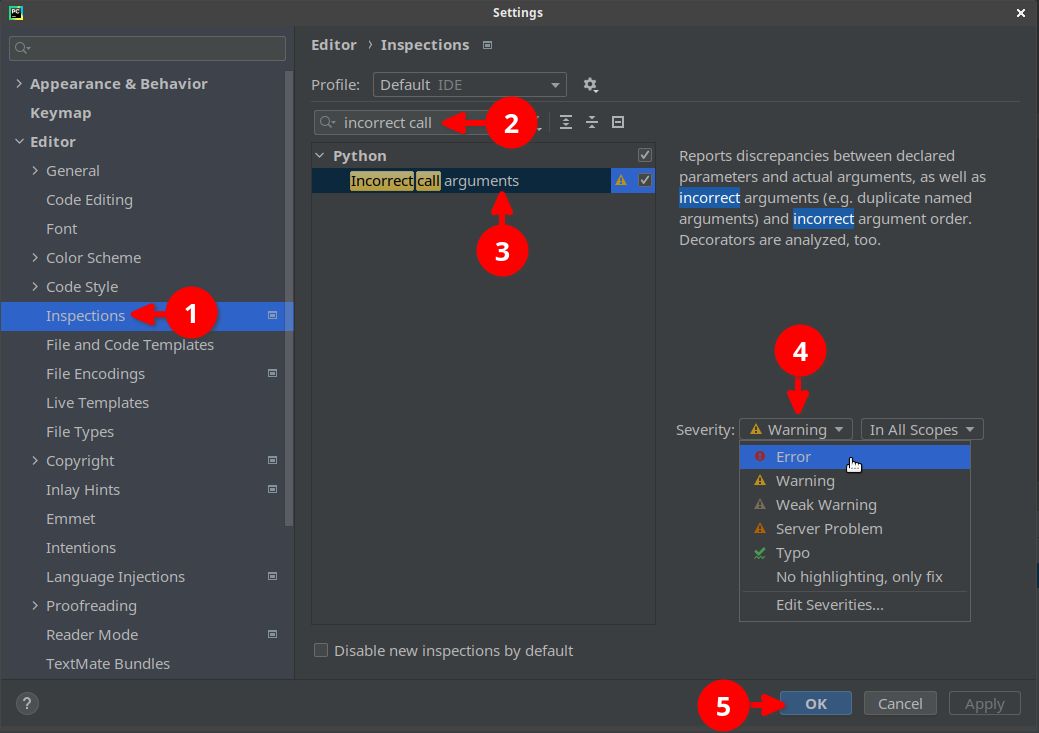Viewport: 1039px width, 733px height.
Task: Click the warning severity icon on Incorrect call arguments row
Action: (621, 180)
